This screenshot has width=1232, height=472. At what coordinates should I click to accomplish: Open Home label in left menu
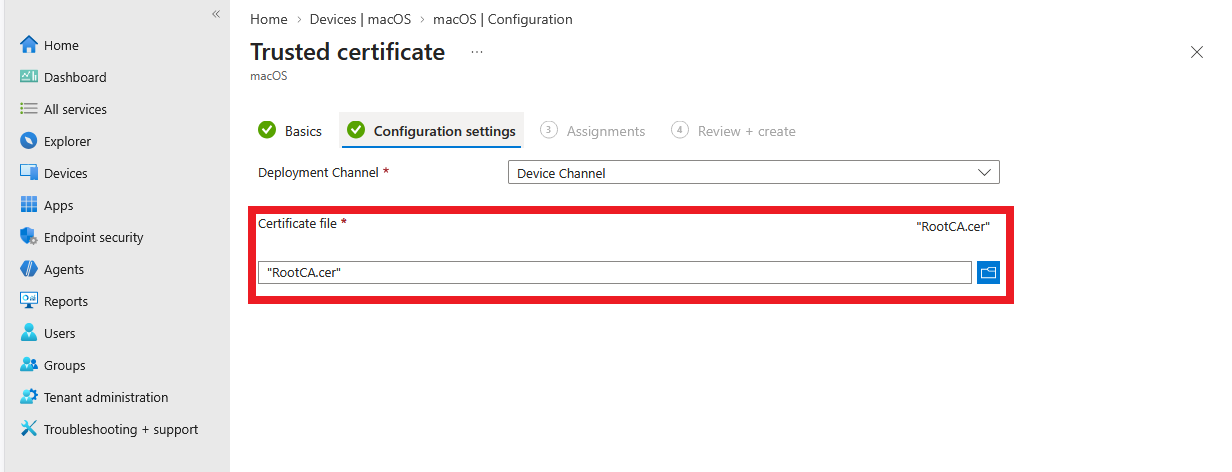click(x=61, y=45)
